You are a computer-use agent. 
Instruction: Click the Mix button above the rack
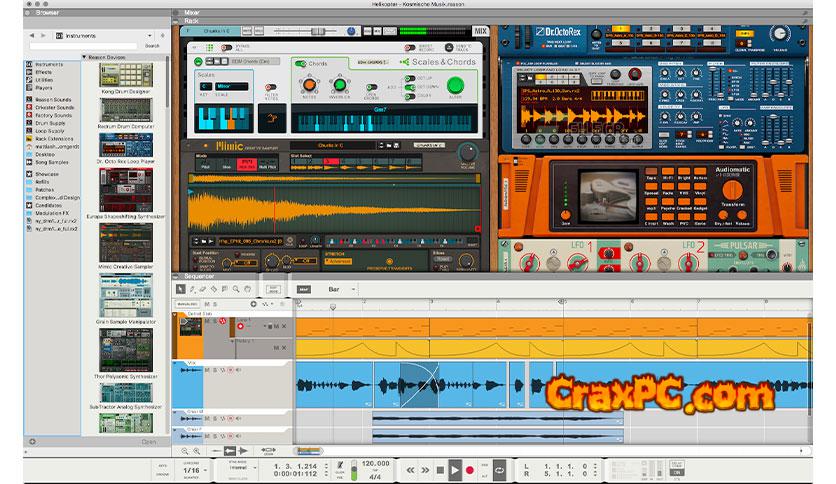[480, 31]
